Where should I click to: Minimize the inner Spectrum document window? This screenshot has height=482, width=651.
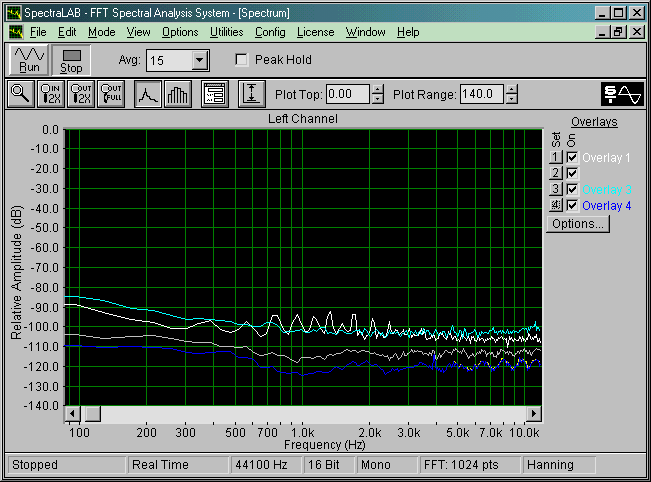click(x=603, y=32)
